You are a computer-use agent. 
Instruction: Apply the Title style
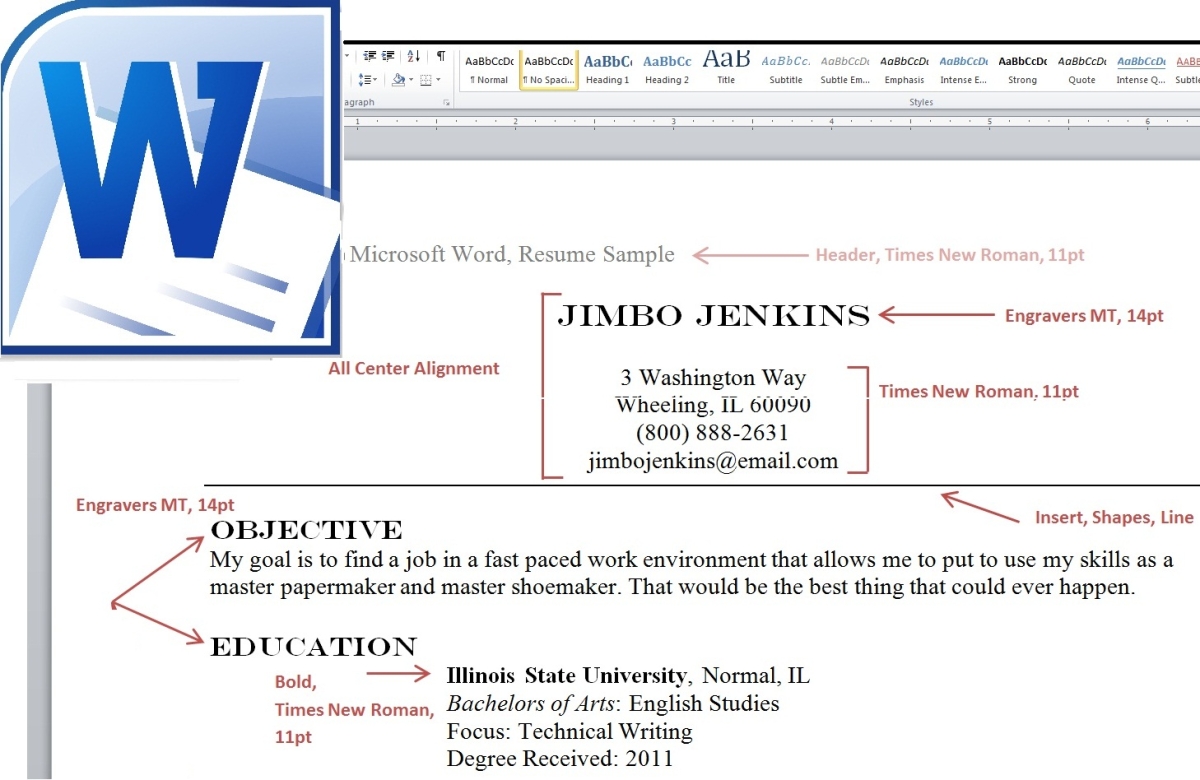[x=725, y=67]
